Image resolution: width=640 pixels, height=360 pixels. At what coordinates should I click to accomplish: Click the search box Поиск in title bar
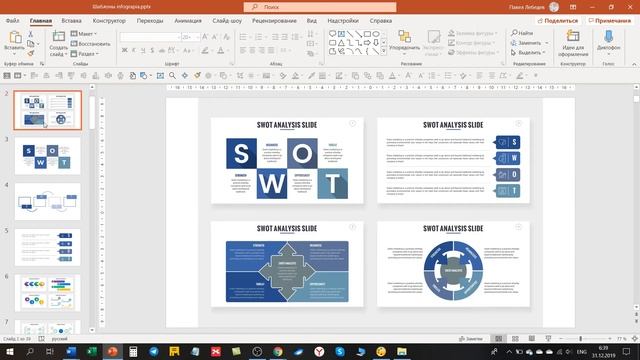tap(320, 7)
